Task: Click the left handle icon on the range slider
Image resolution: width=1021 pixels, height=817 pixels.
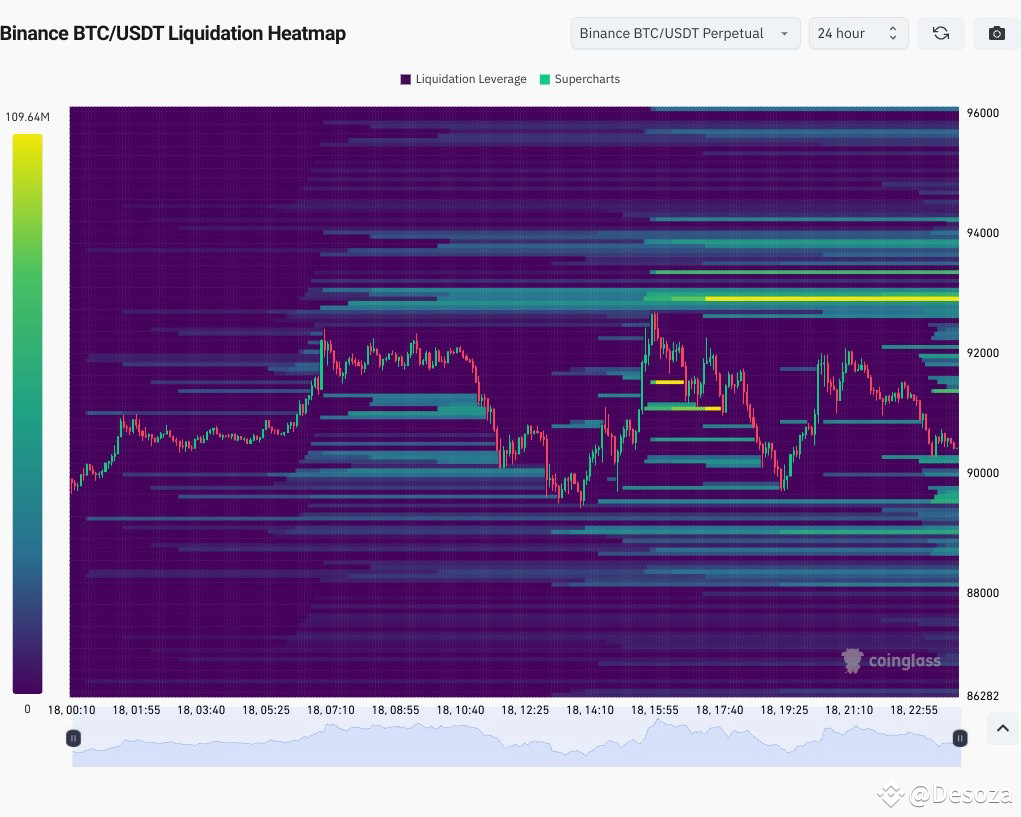Action: pyautogui.click(x=73, y=738)
